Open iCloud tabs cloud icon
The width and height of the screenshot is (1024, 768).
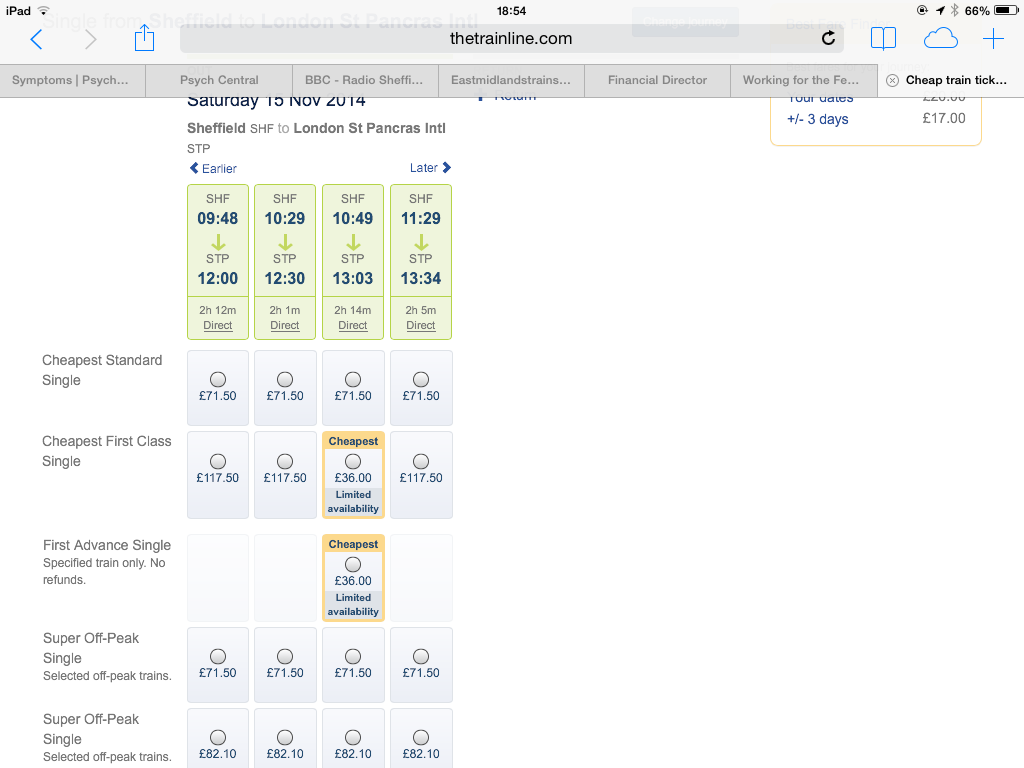pos(940,39)
